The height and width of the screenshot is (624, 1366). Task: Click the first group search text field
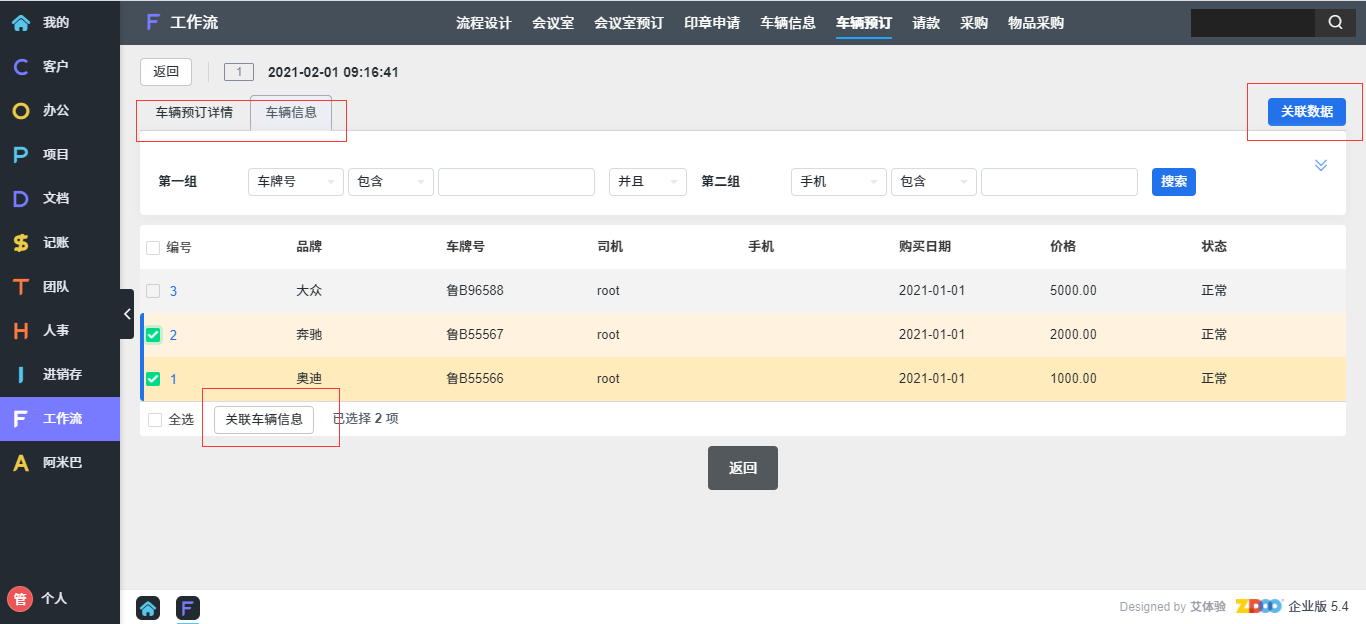click(516, 182)
